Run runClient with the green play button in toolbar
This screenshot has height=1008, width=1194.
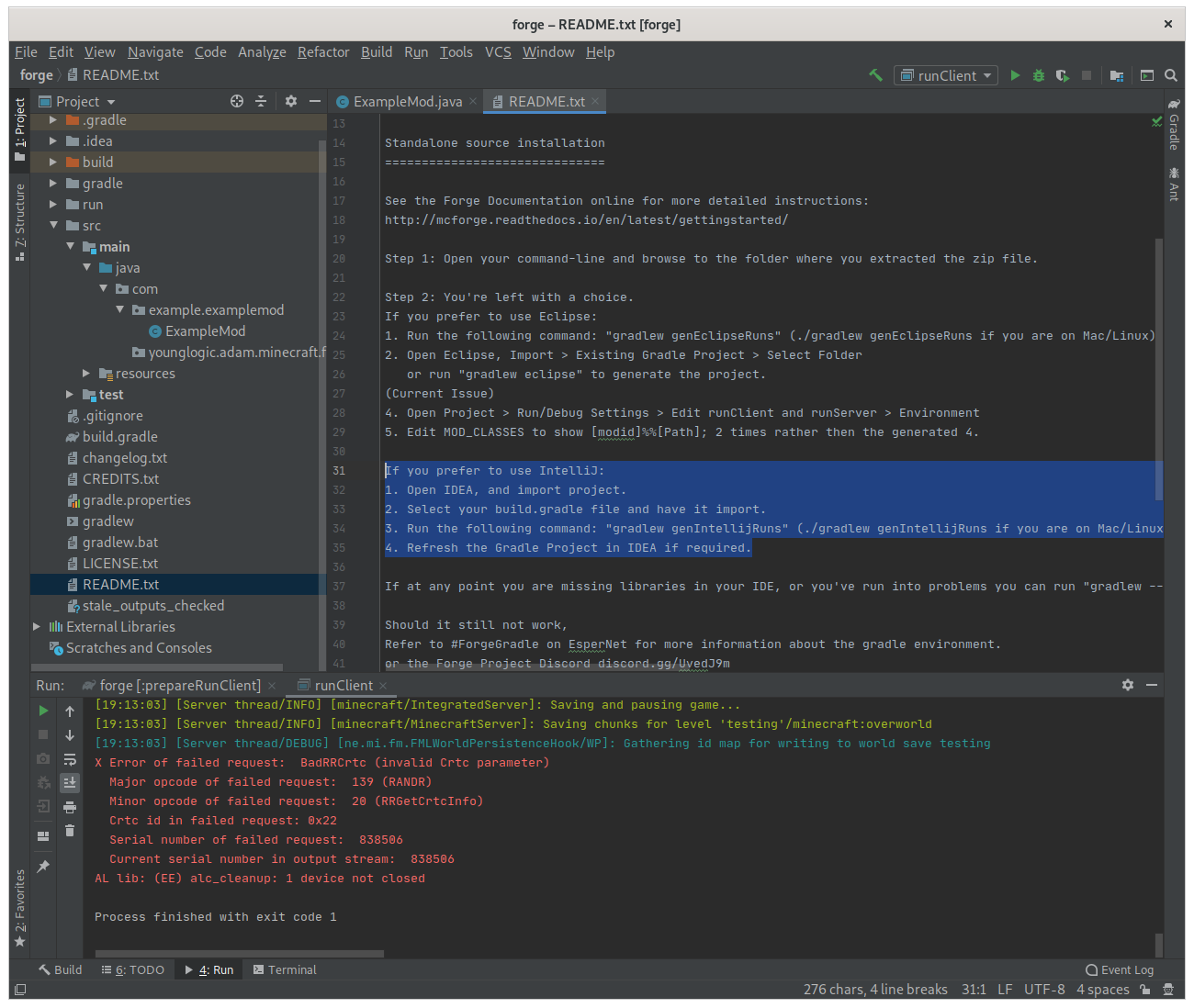[1015, 75]
